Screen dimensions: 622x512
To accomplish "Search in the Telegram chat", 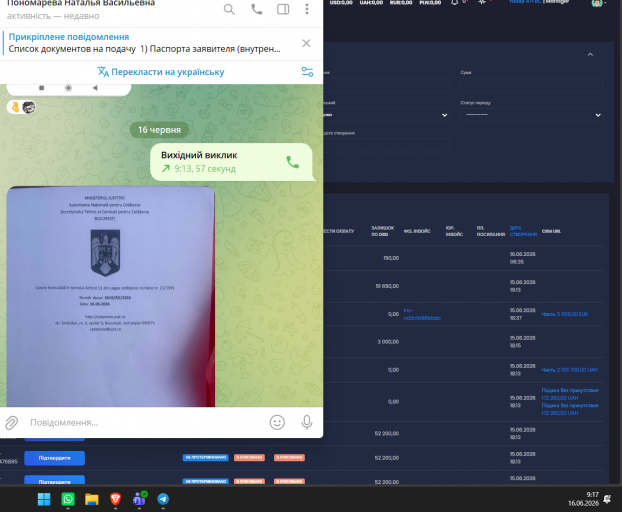I will tap(229, 9).
